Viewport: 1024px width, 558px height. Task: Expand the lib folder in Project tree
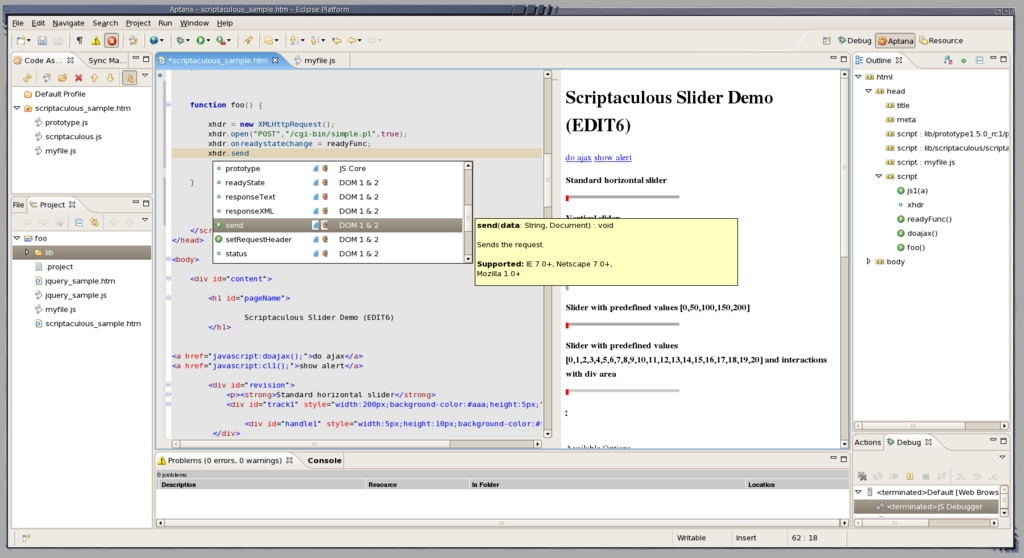coord(27,253)
